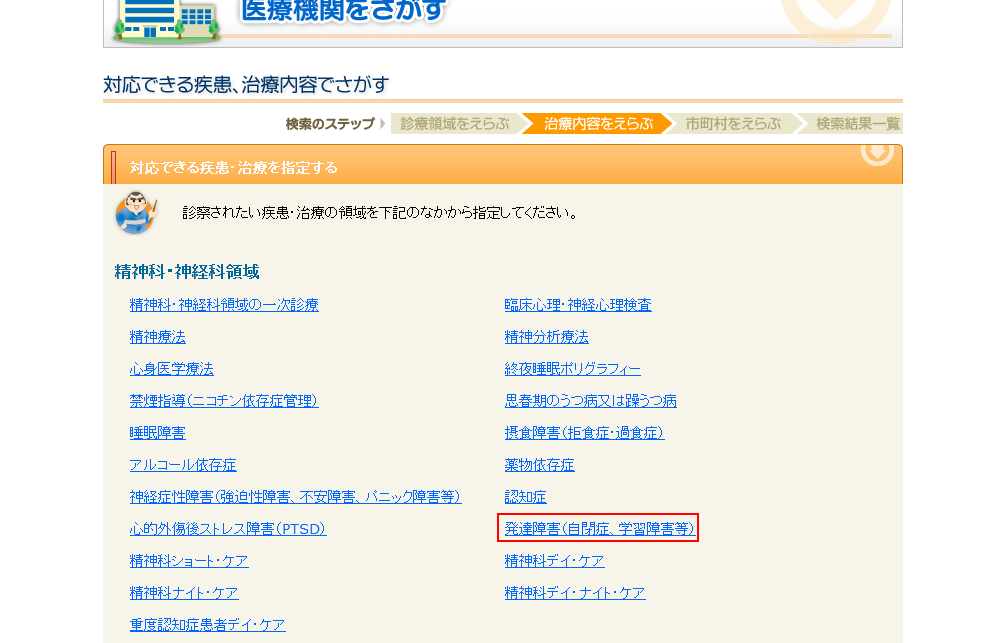Go to 診療領域をえらぶ step

(x=455, y=124)
